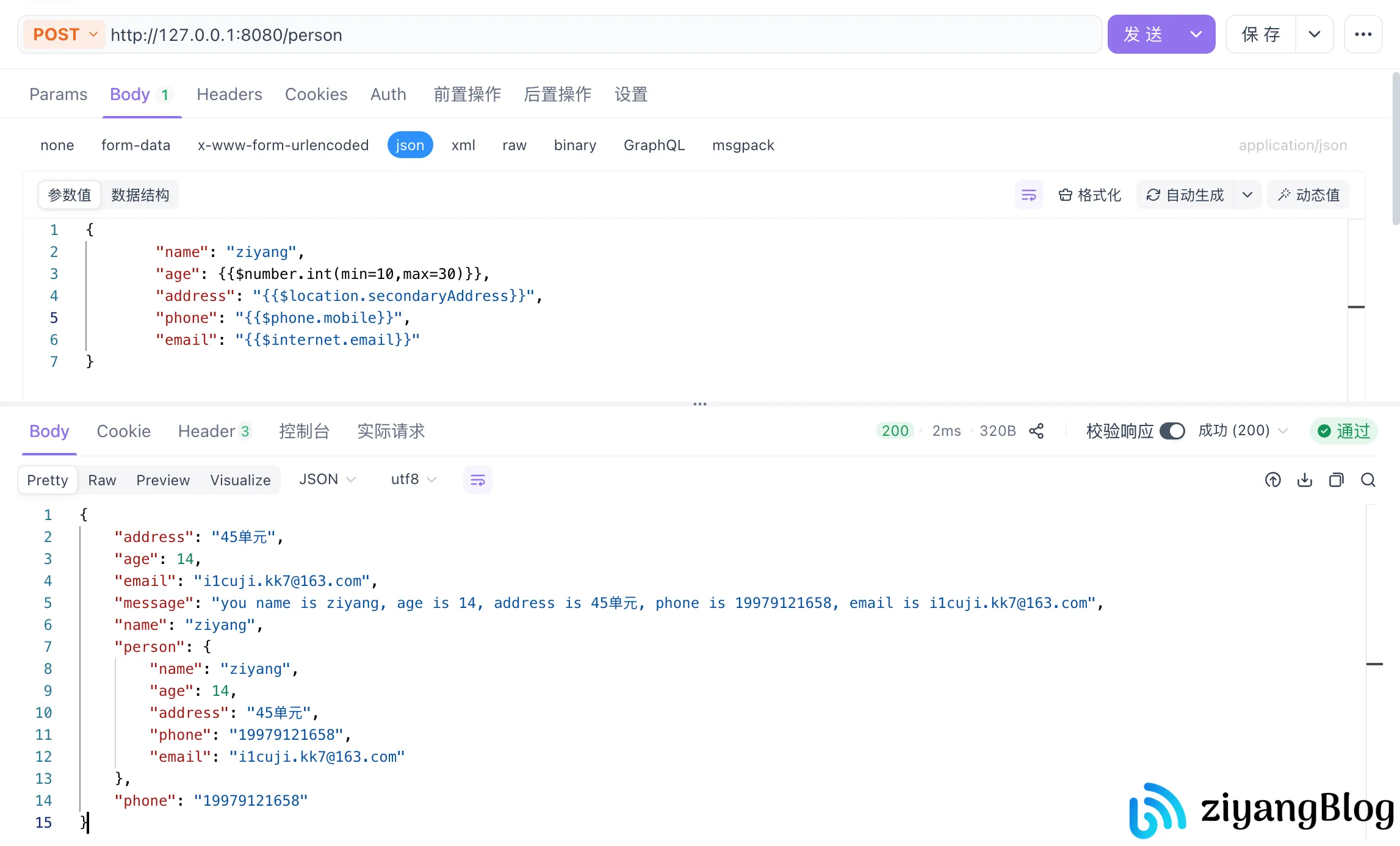
Task: Open the three-dots more options menu
Action: (1363, 35)
